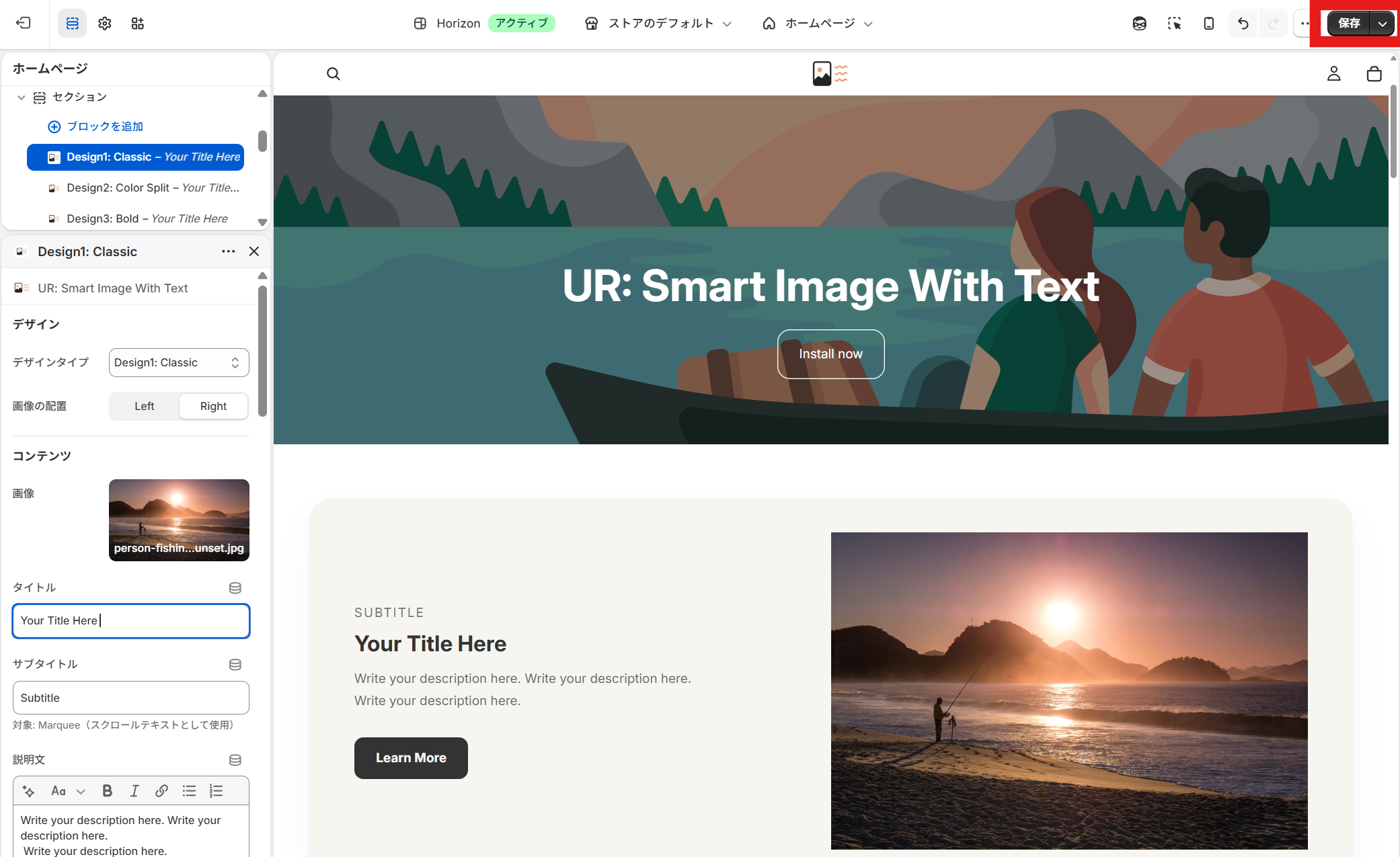Click the SUBTITLE text in preview
Screen dimensions: 1400x857
[x=389, y=613]
